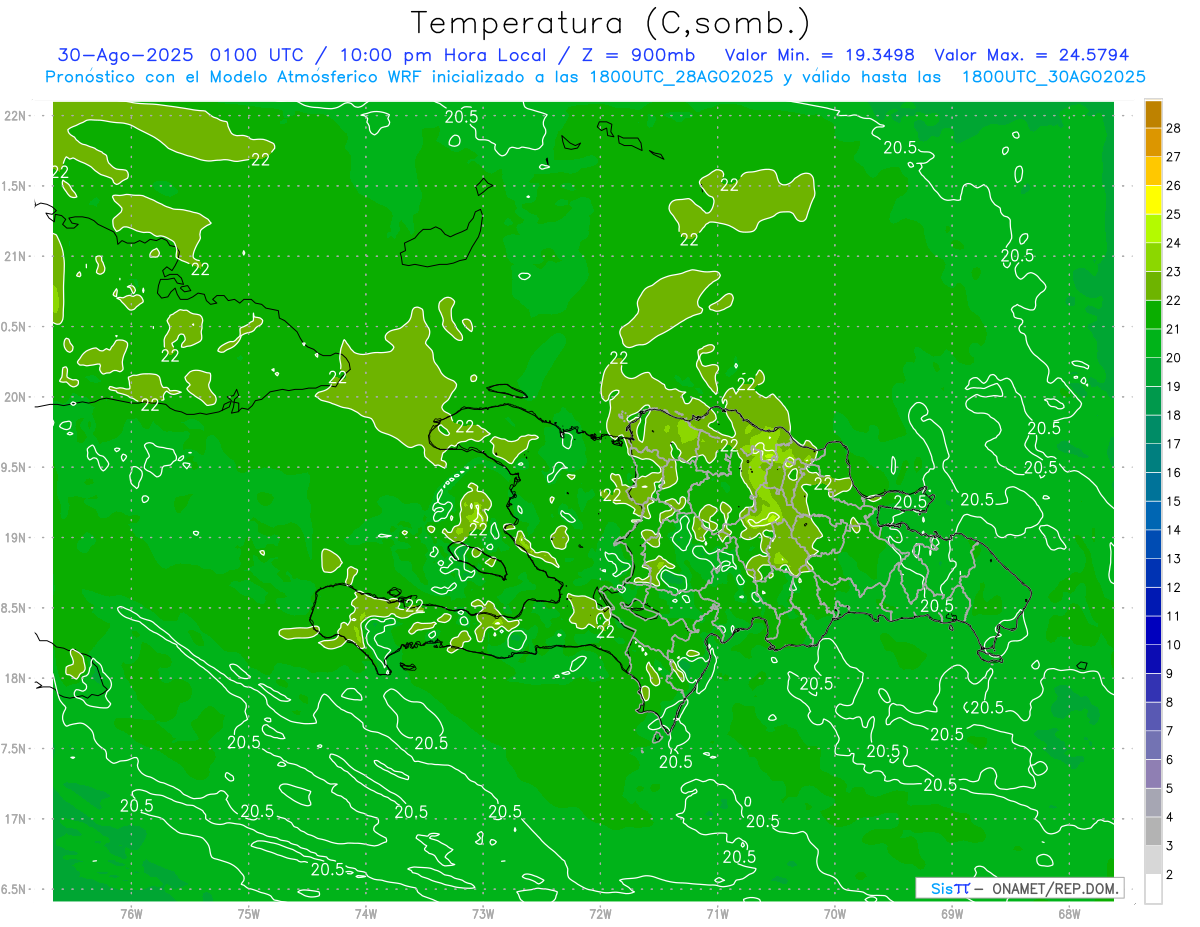
Task: Click the '76W' longitude axis label
Action: click(131, 913)
